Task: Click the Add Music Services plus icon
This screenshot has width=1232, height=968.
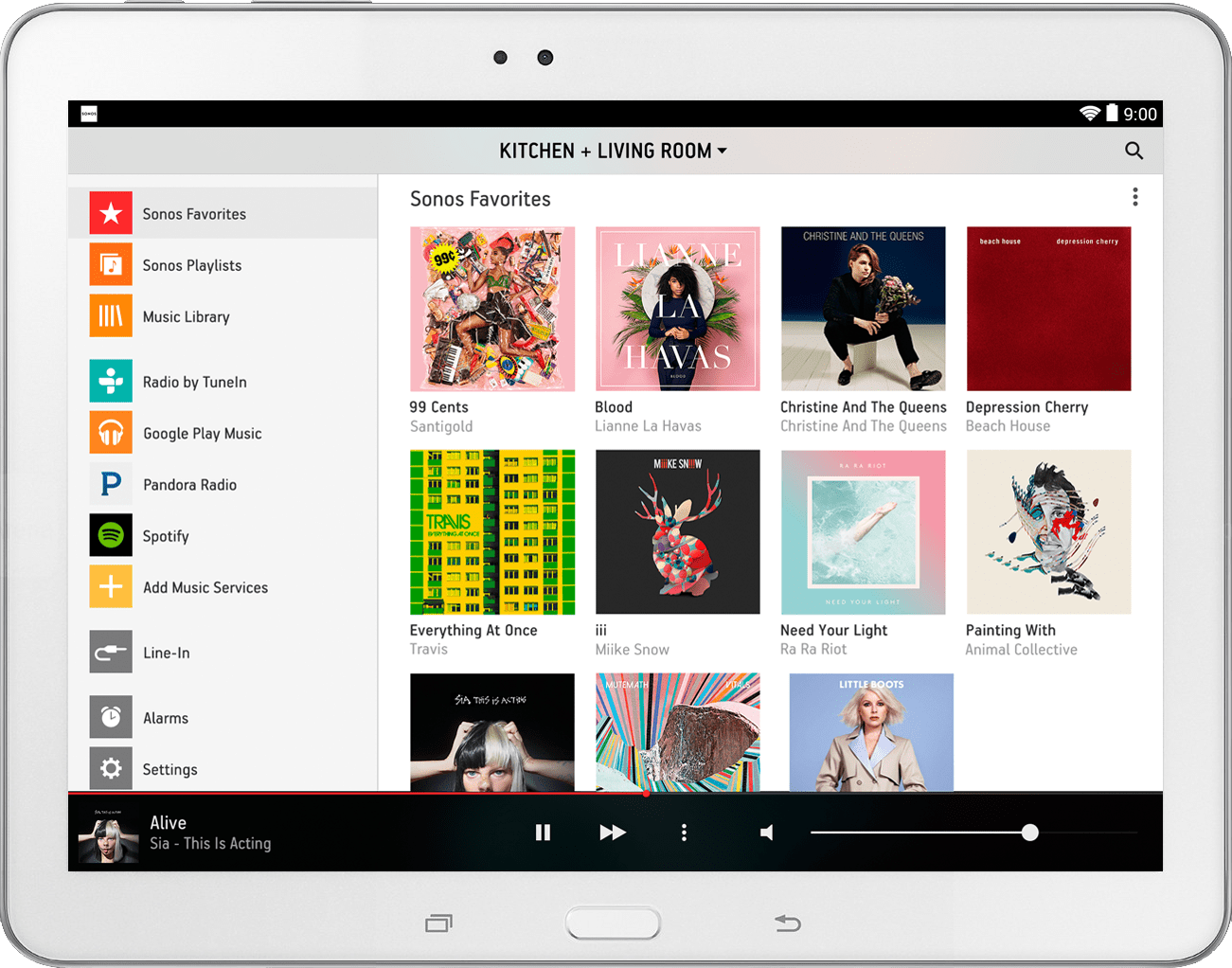Action: (111, 586)
